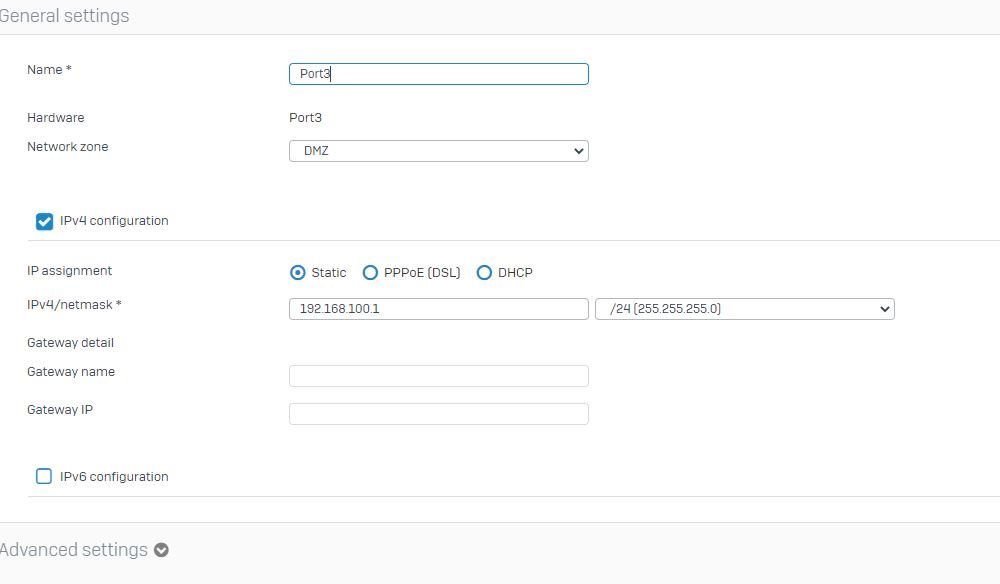This screenshot has width=1000, height=584.
Task: Click into the Gateway IP field
Action: click(x=439, y=414)
